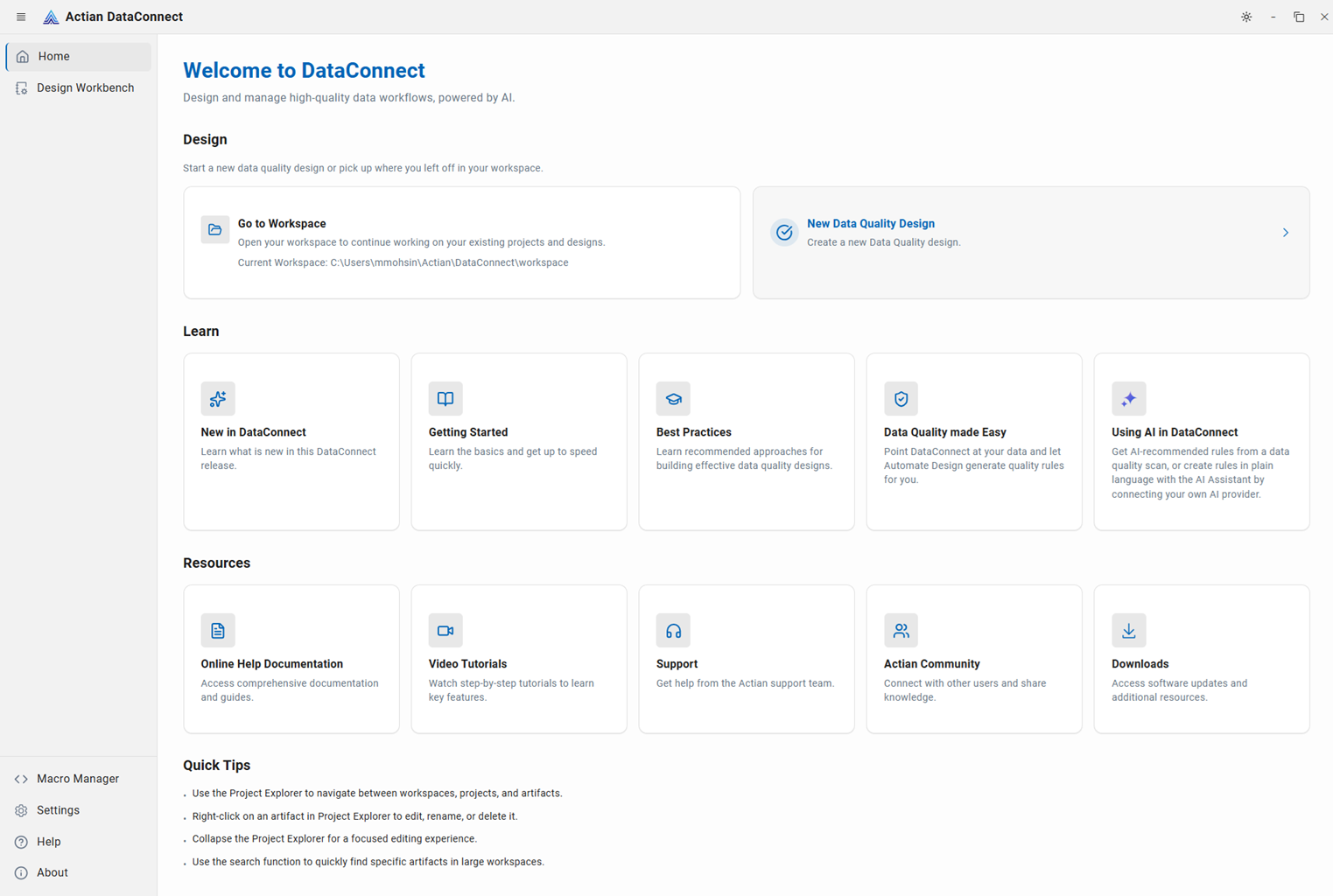1333x896 pixels.
Task: Toggle the hamburger menu icon
Action: click(21, 17)
